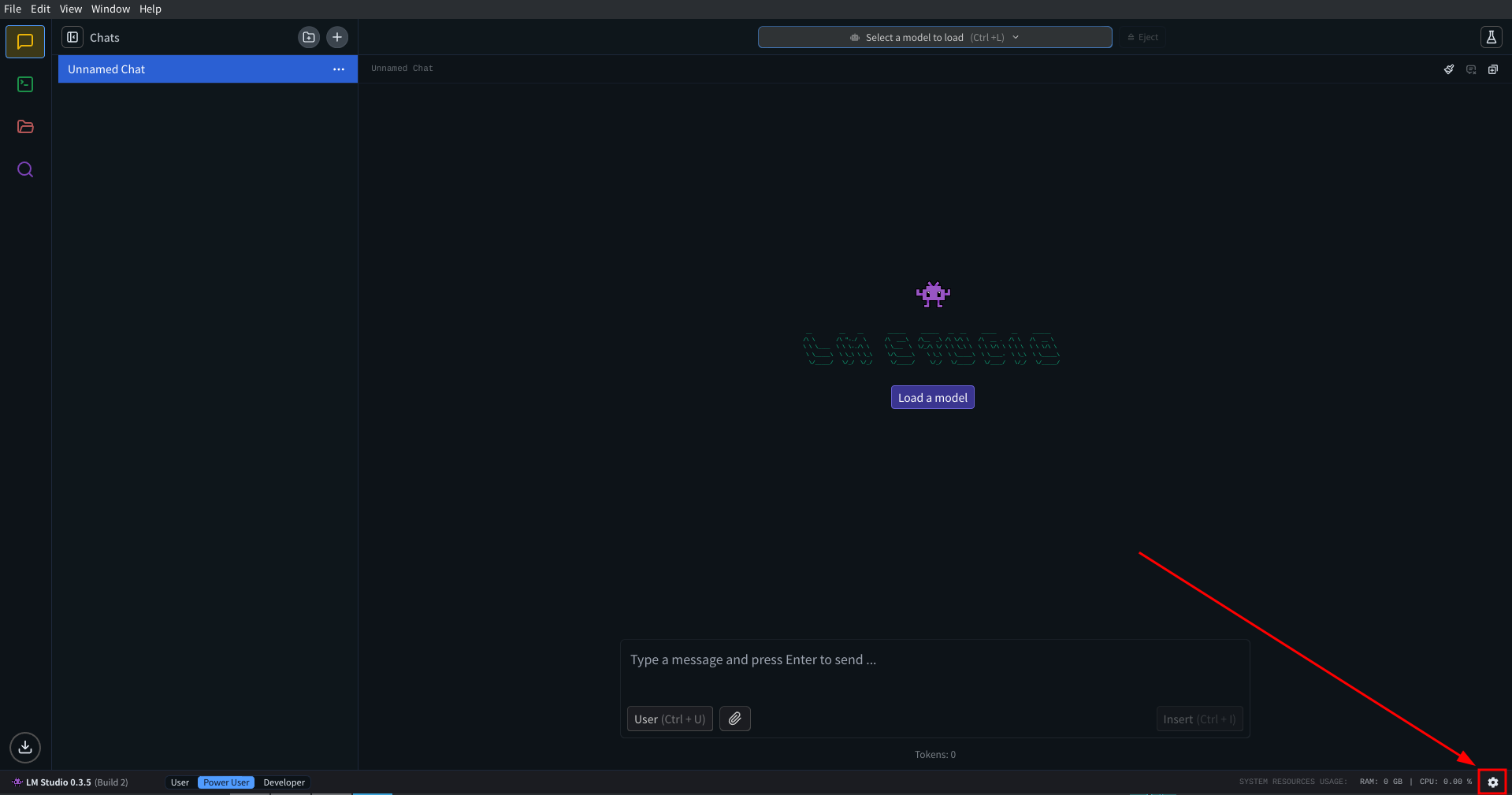Expand the Select a model to load dropdown
Image resolution: width=1512 pixels, height=795 pixels.
(934, 37)
